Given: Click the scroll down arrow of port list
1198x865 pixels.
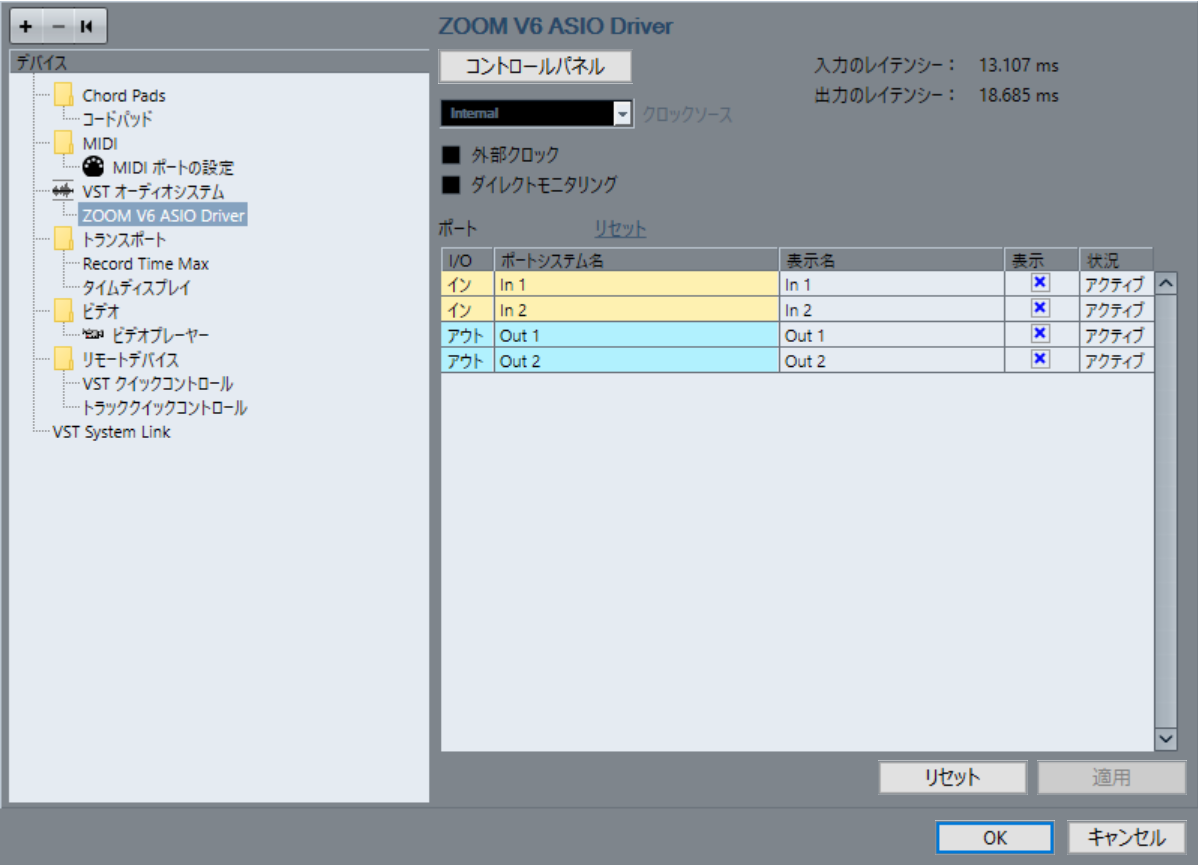Looking at the screenshot, I should tap(1165, 739).
